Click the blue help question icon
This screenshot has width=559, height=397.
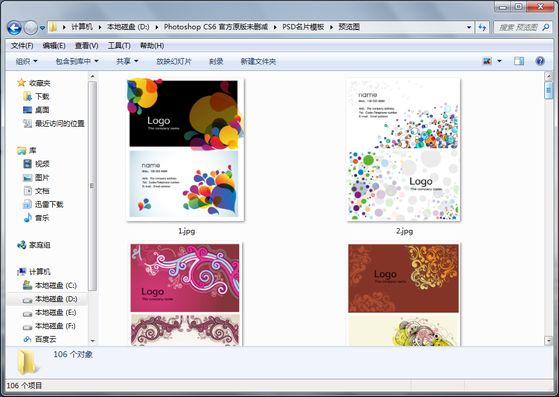coord(540,61)
